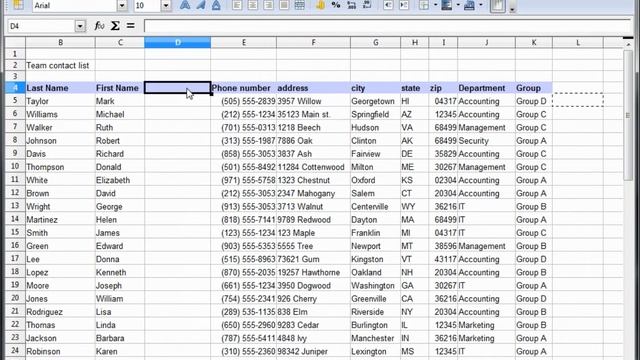This screenshot has width=640, height=360.
Task: Select highlighted column D header
Action: pos(178,42)
